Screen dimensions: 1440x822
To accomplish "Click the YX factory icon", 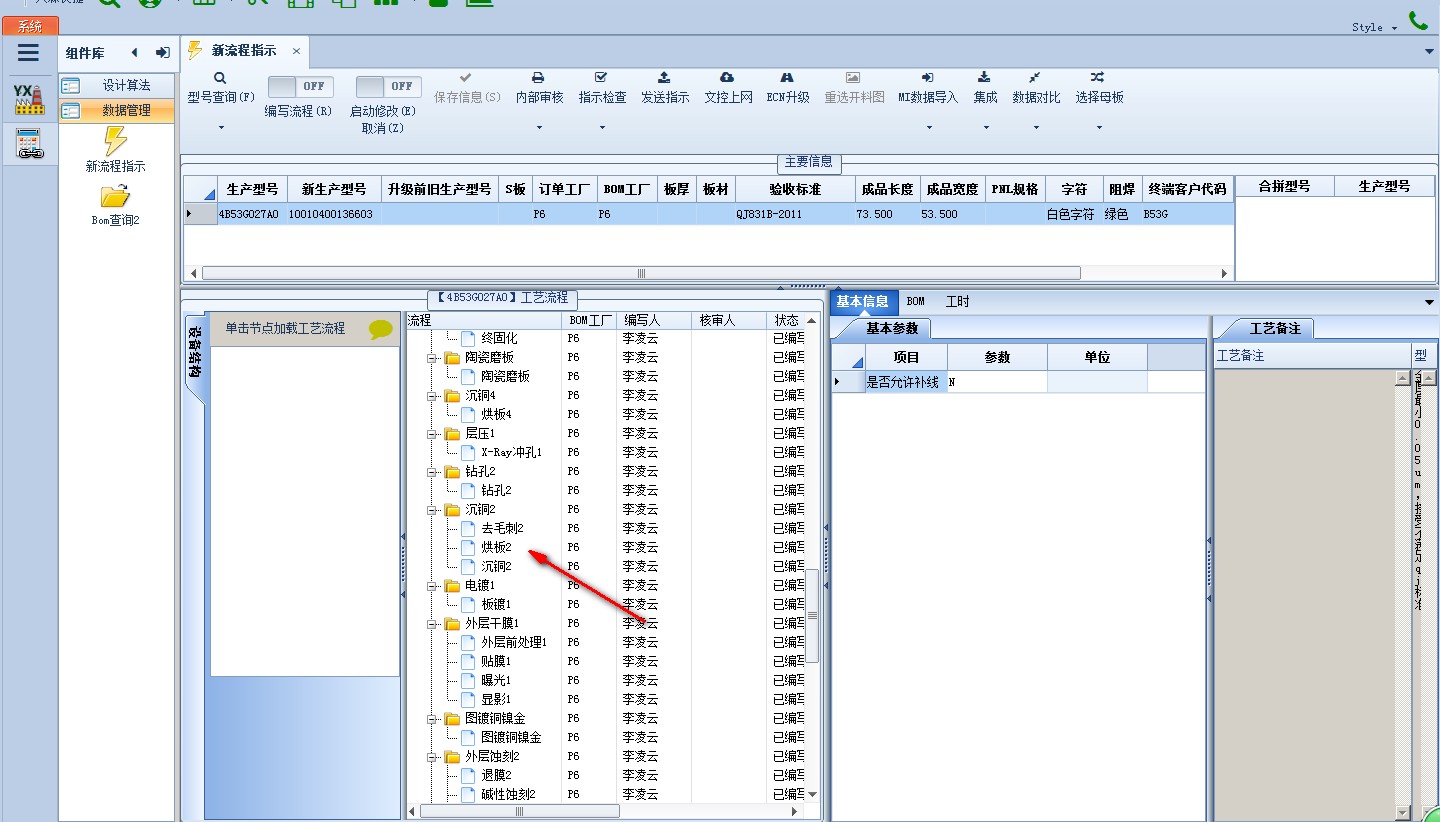I will 29,99.
